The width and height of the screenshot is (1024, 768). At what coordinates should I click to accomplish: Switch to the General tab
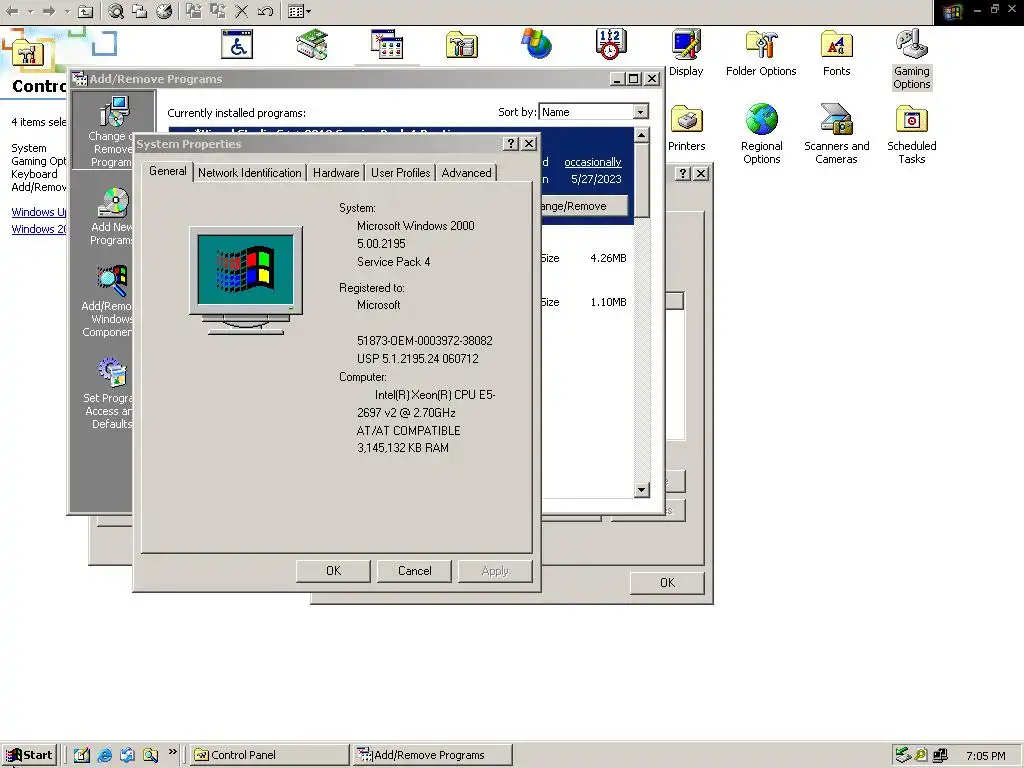(x=167, y=171)
